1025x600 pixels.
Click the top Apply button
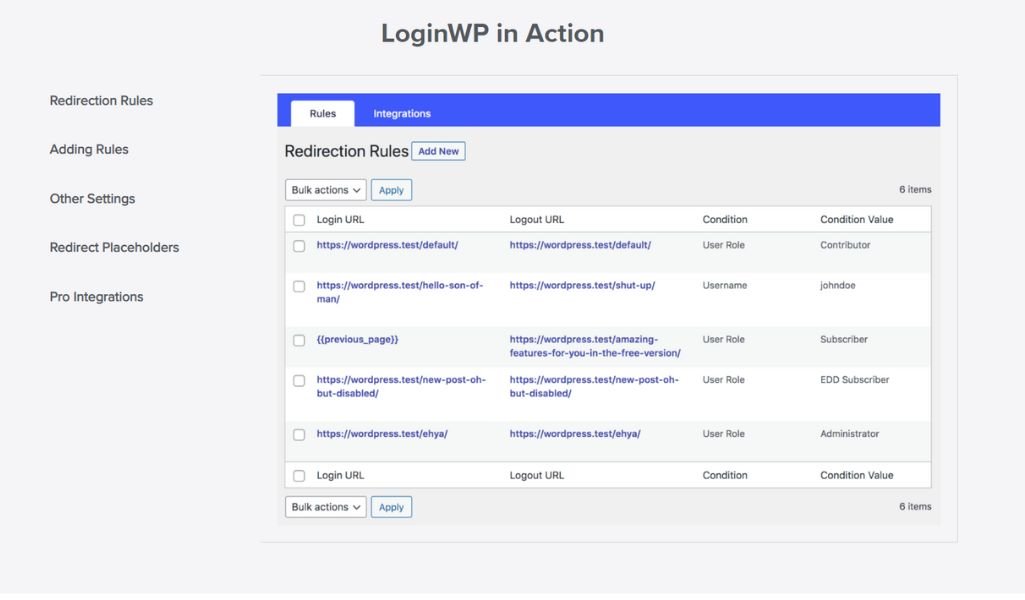(391, 190)
